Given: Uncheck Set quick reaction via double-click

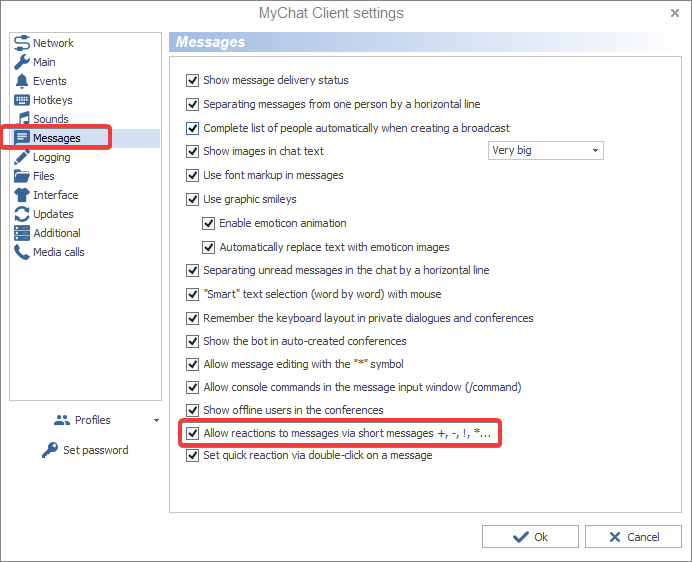Looking at the screenshot, I should point(193,455).
